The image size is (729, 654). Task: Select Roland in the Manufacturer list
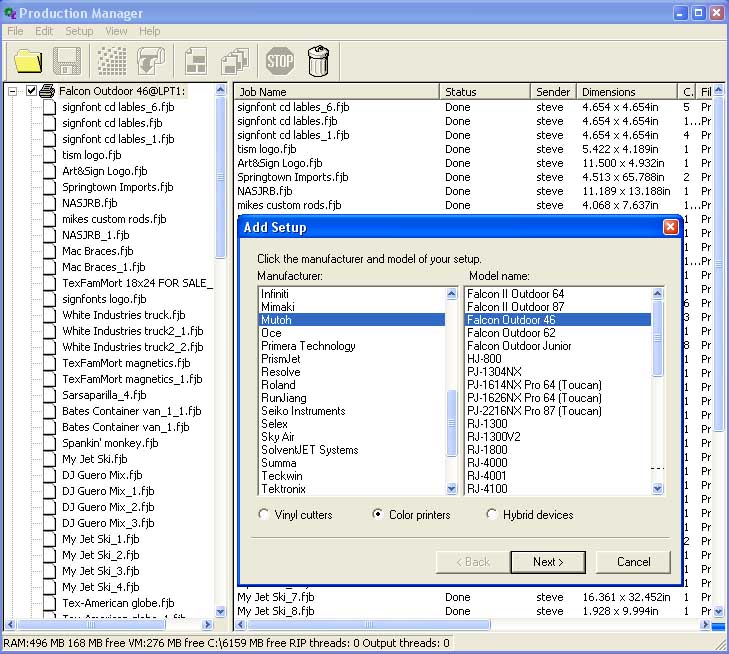pyautogui.click(x=351, y=385)
